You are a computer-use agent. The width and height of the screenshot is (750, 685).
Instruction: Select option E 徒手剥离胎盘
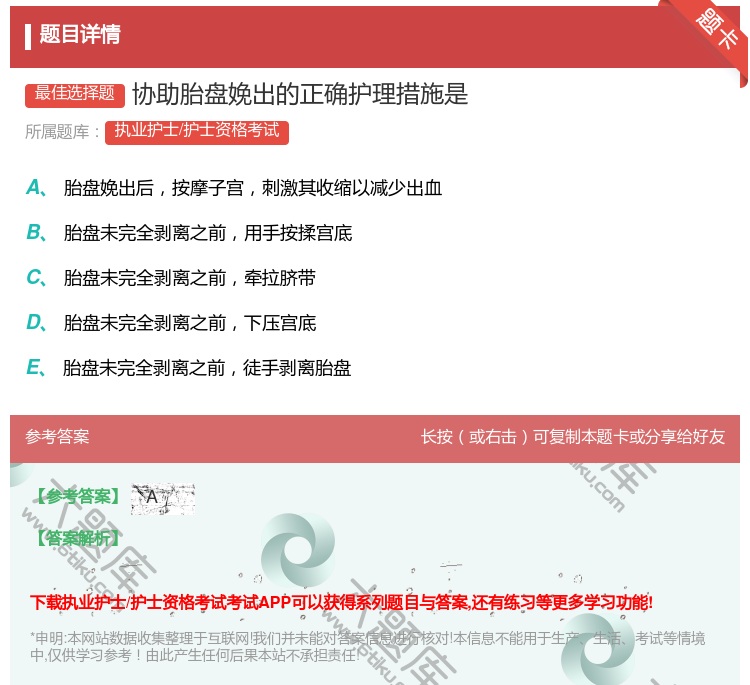pyautogui.click(x=189, y=368)
